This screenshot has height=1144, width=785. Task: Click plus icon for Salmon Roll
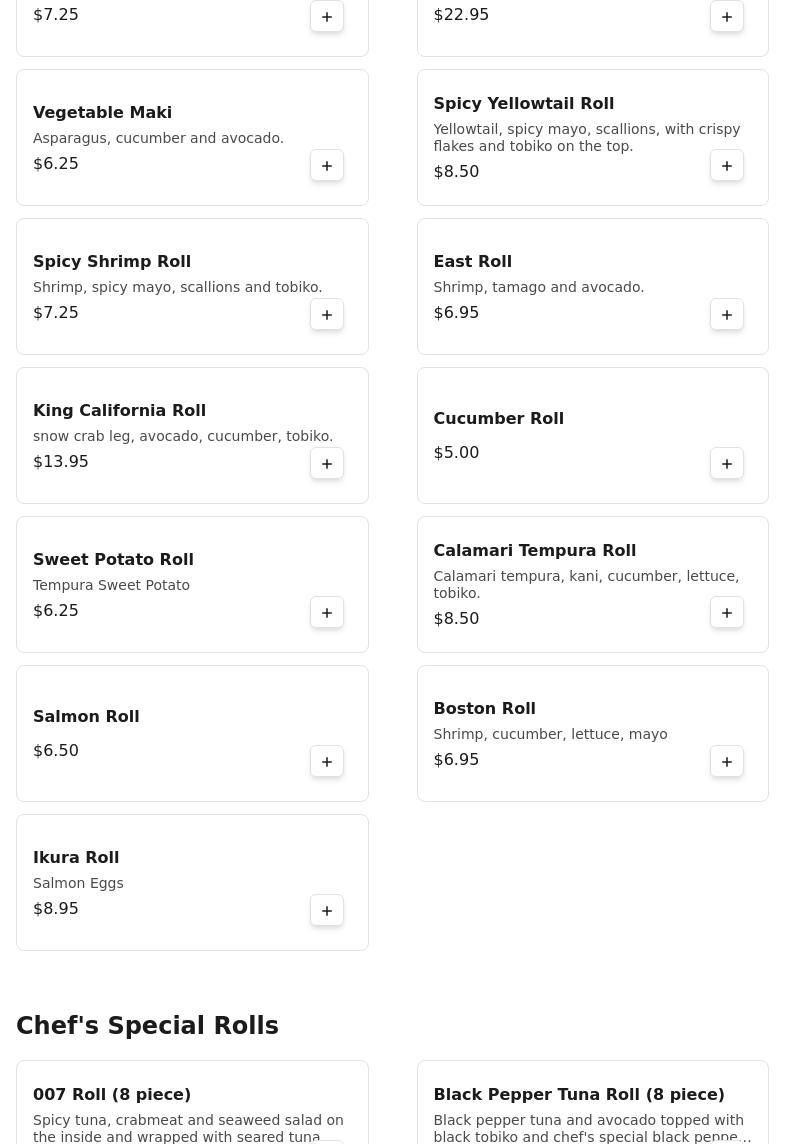[x=327, y=761]
